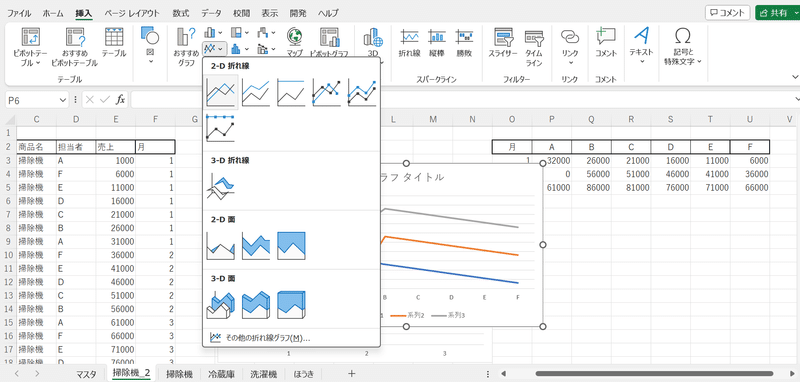Viewport: 800px width, 382px height.
Task: Click the スライサー filter icon
Action: click(x=503, y=42)
